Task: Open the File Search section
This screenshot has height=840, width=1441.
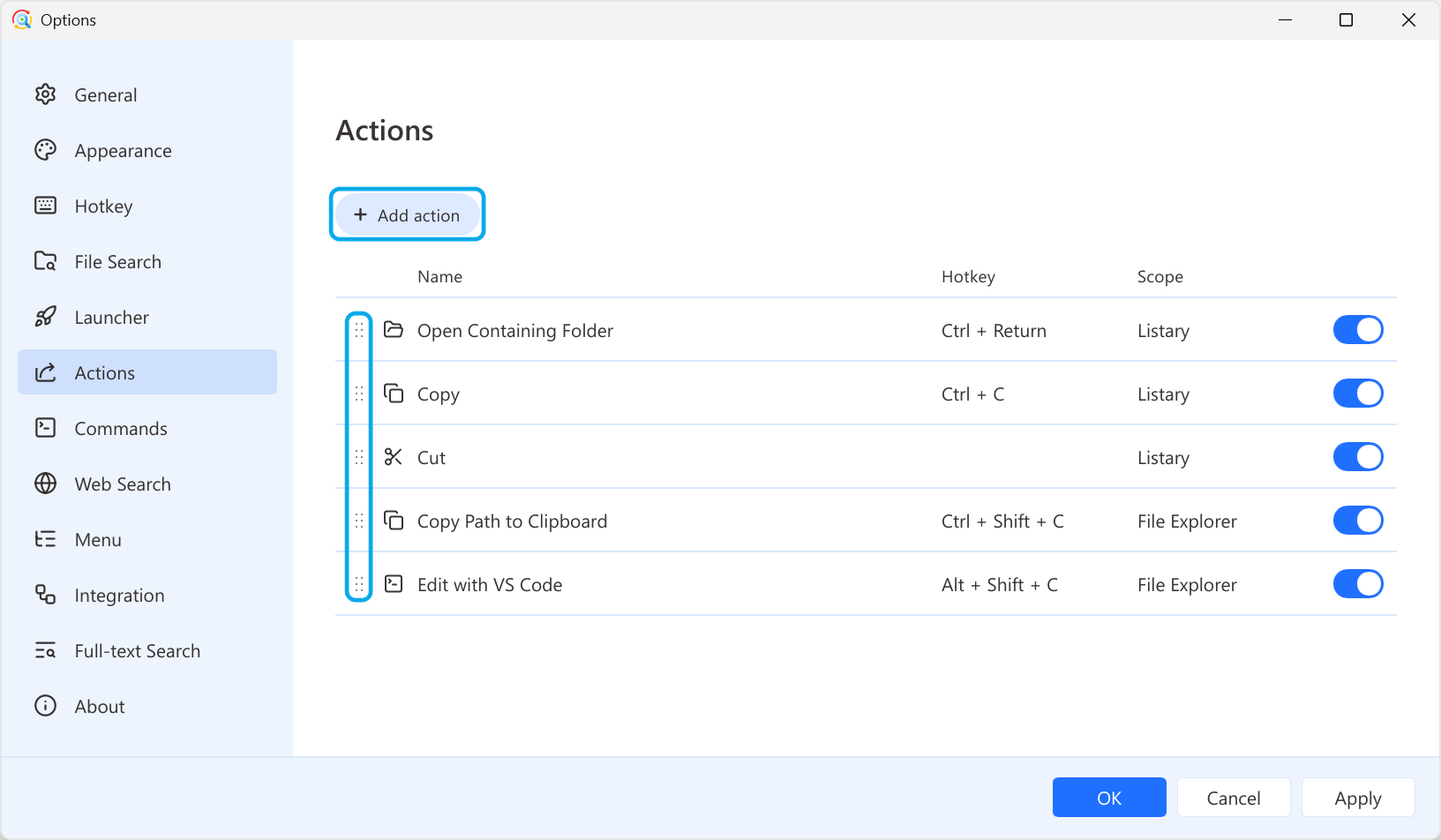Action: point(147,261)
